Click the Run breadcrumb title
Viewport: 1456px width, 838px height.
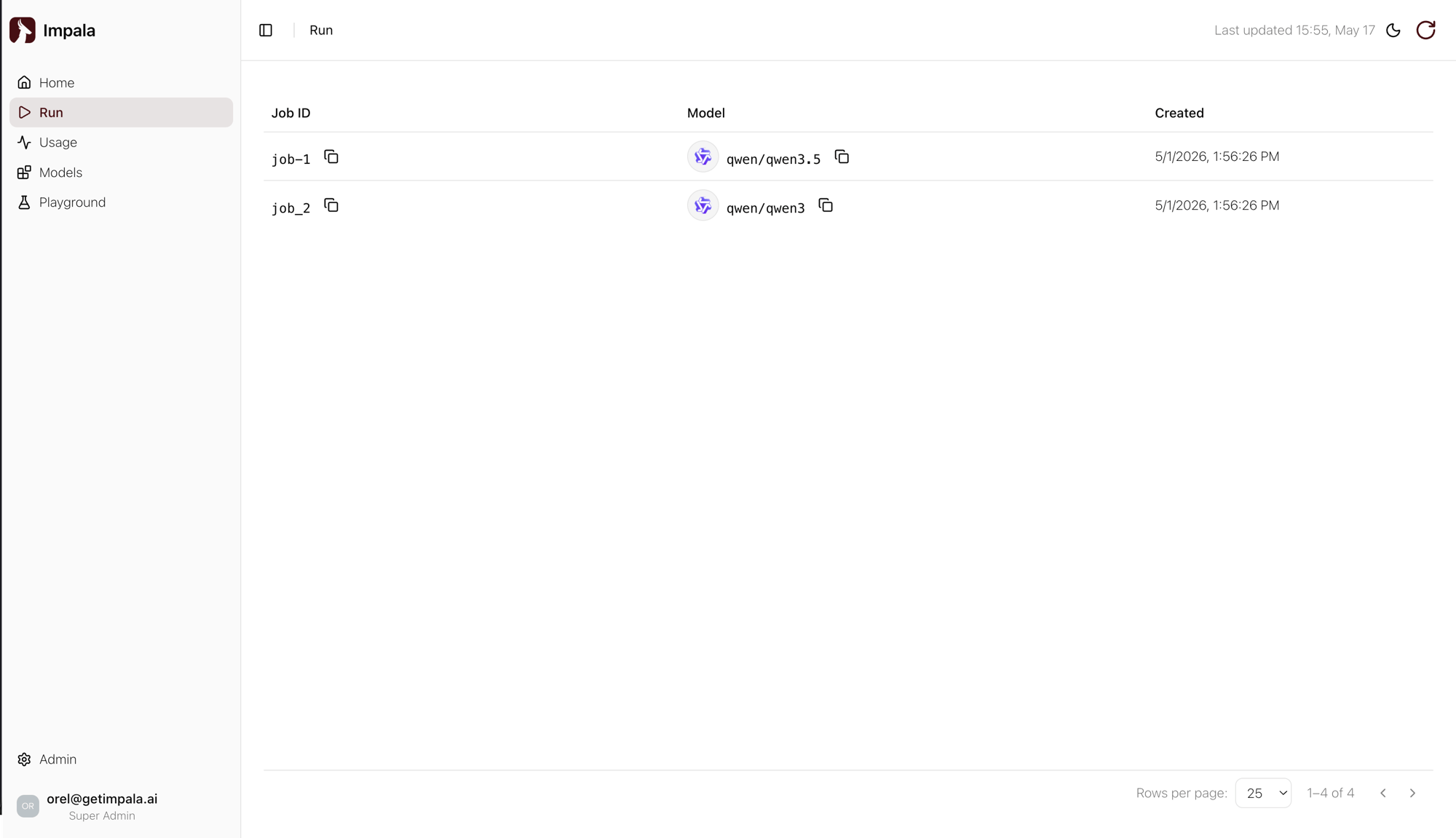coord(321,30)
